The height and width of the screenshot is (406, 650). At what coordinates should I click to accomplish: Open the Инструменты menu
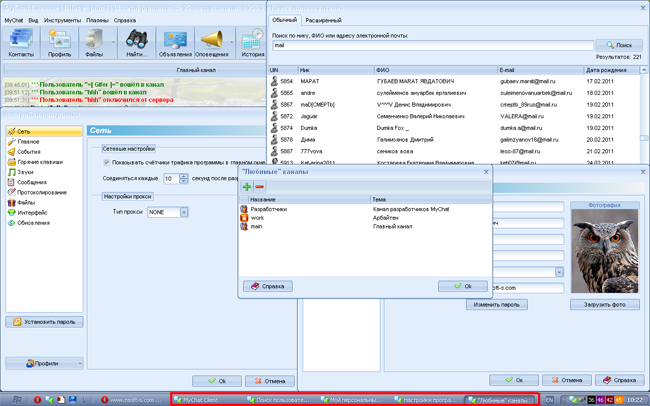[x=62, y=20]
